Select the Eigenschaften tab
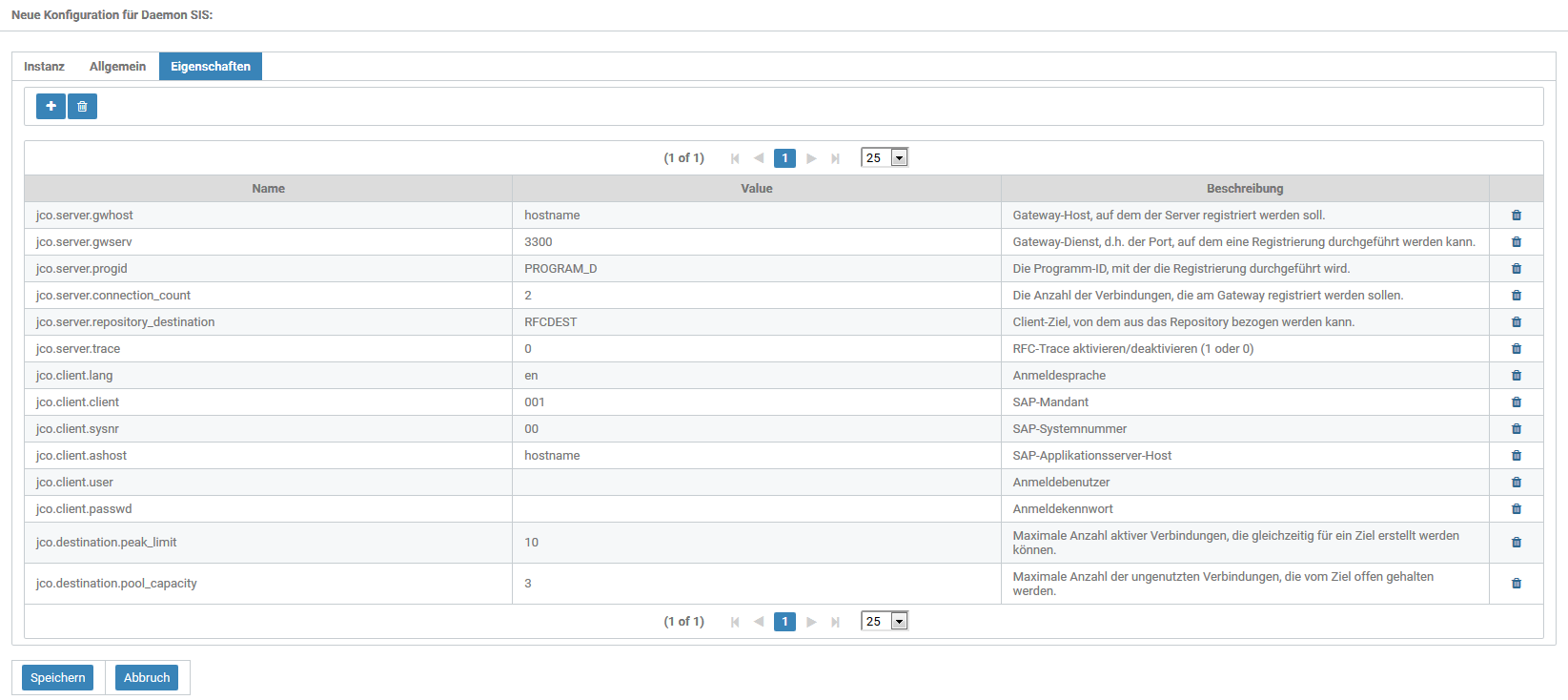 coord(210,67)
